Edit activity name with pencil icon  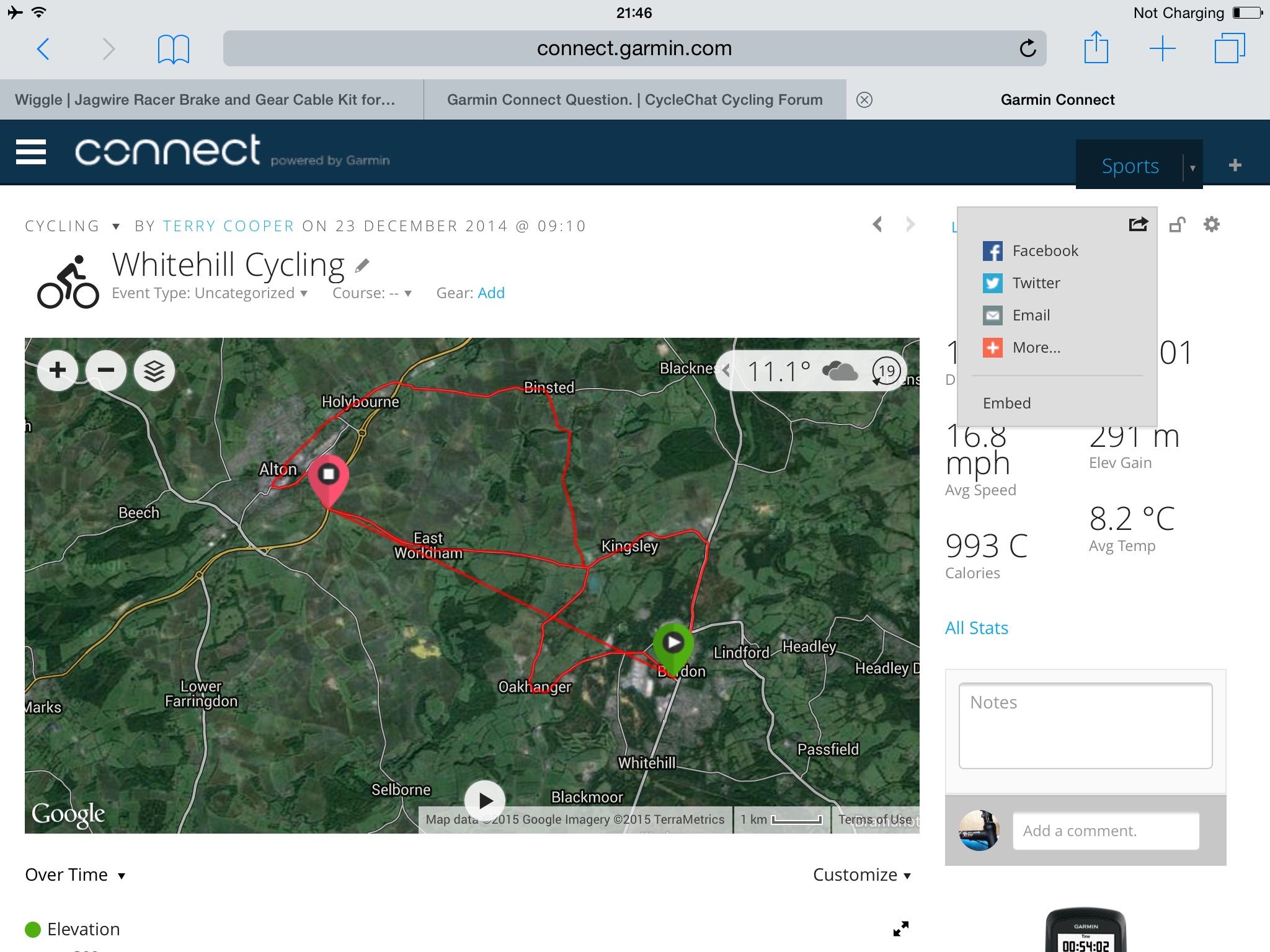pyautogui.click(x=362, y=266)
